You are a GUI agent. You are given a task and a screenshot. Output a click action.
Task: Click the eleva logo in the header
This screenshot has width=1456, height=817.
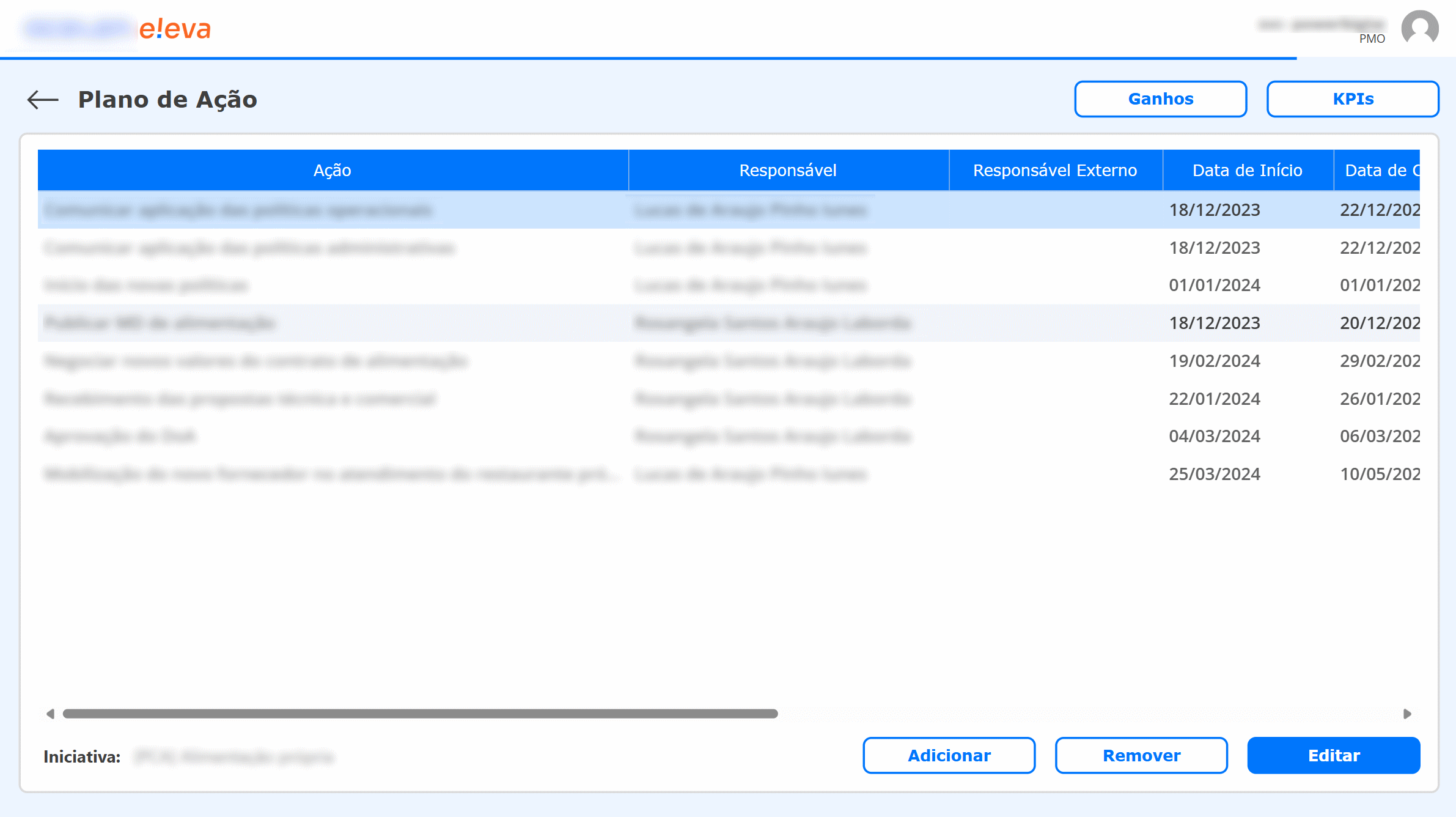coord(175,28)
